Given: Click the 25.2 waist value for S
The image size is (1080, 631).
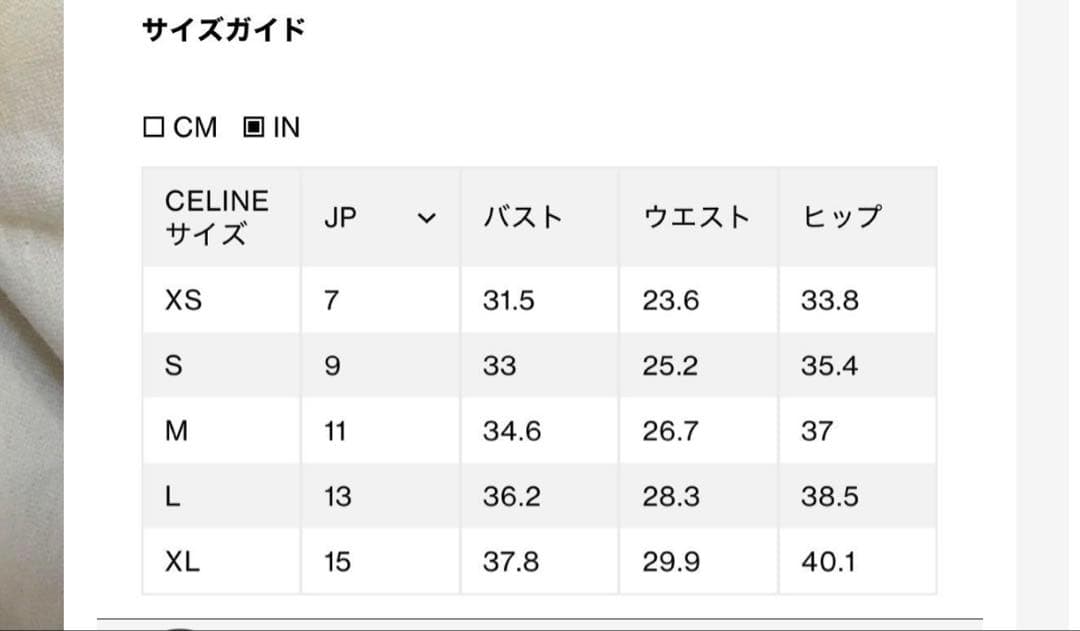Looking at the screenshot, I should [x=670, y=366].
